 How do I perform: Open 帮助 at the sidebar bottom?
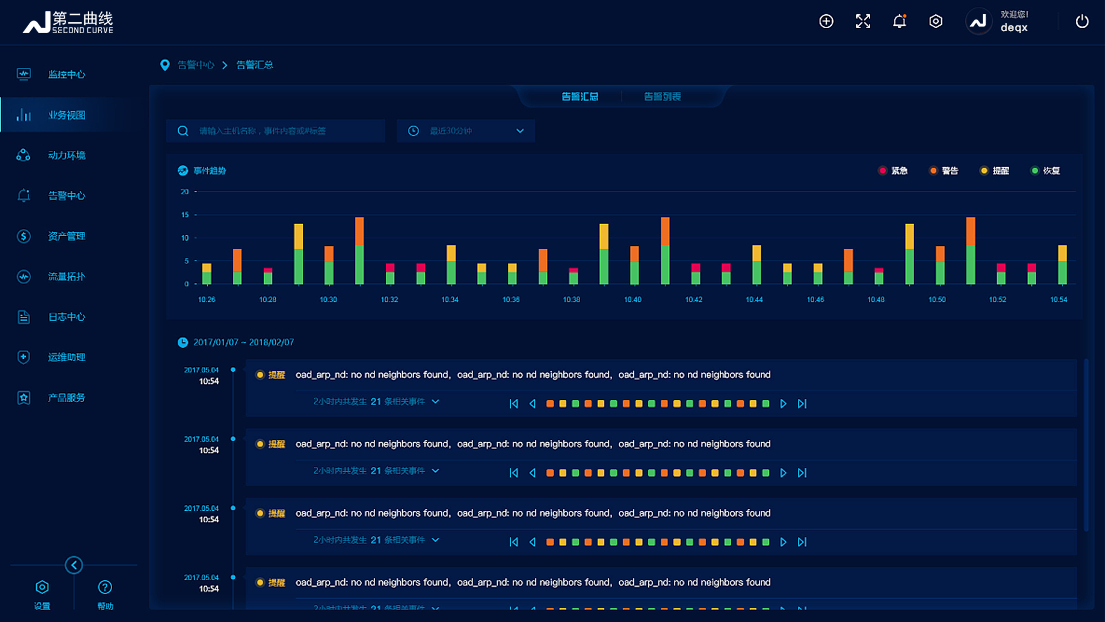pyautogui.click(x=105, y=593)
